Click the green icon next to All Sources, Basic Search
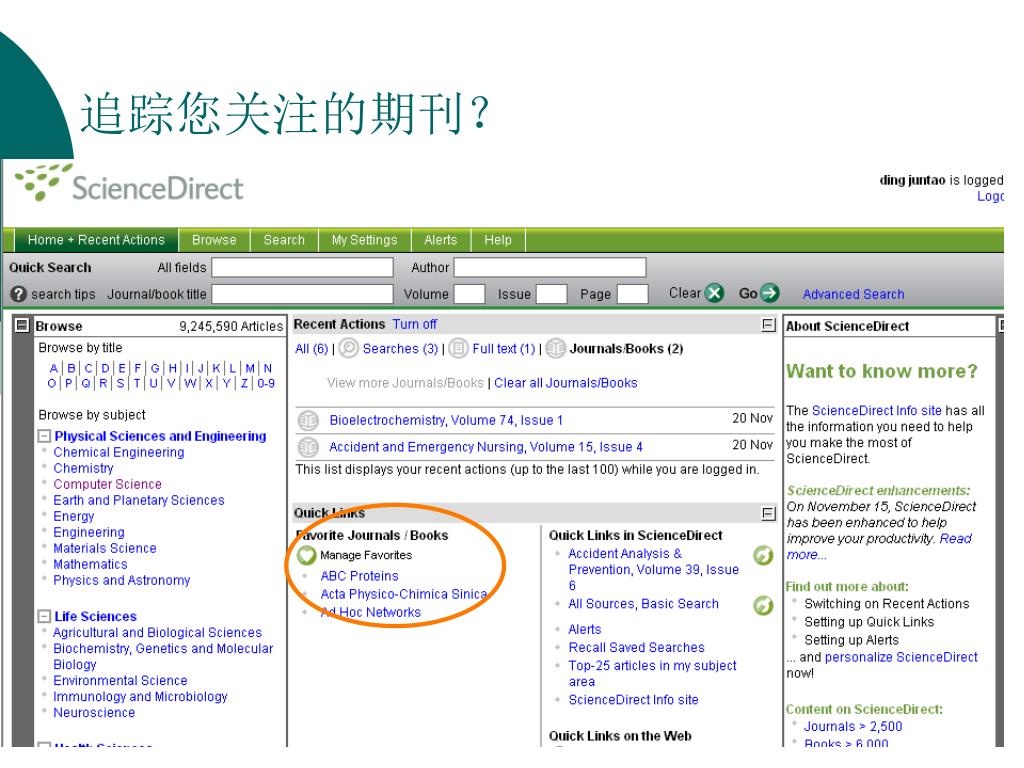Screen dimensions: 1024x768 tap(763, 605)
